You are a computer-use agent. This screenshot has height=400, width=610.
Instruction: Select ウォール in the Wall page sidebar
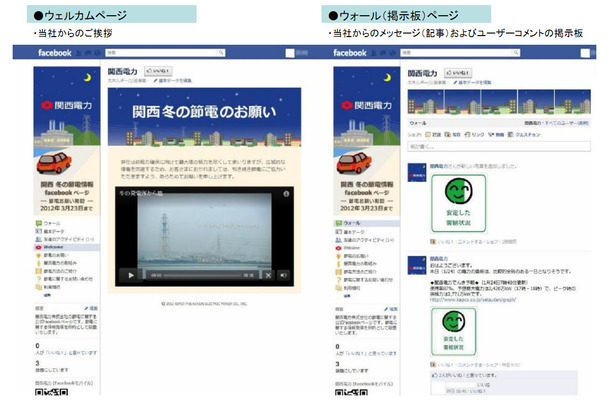tap(366, 223)
